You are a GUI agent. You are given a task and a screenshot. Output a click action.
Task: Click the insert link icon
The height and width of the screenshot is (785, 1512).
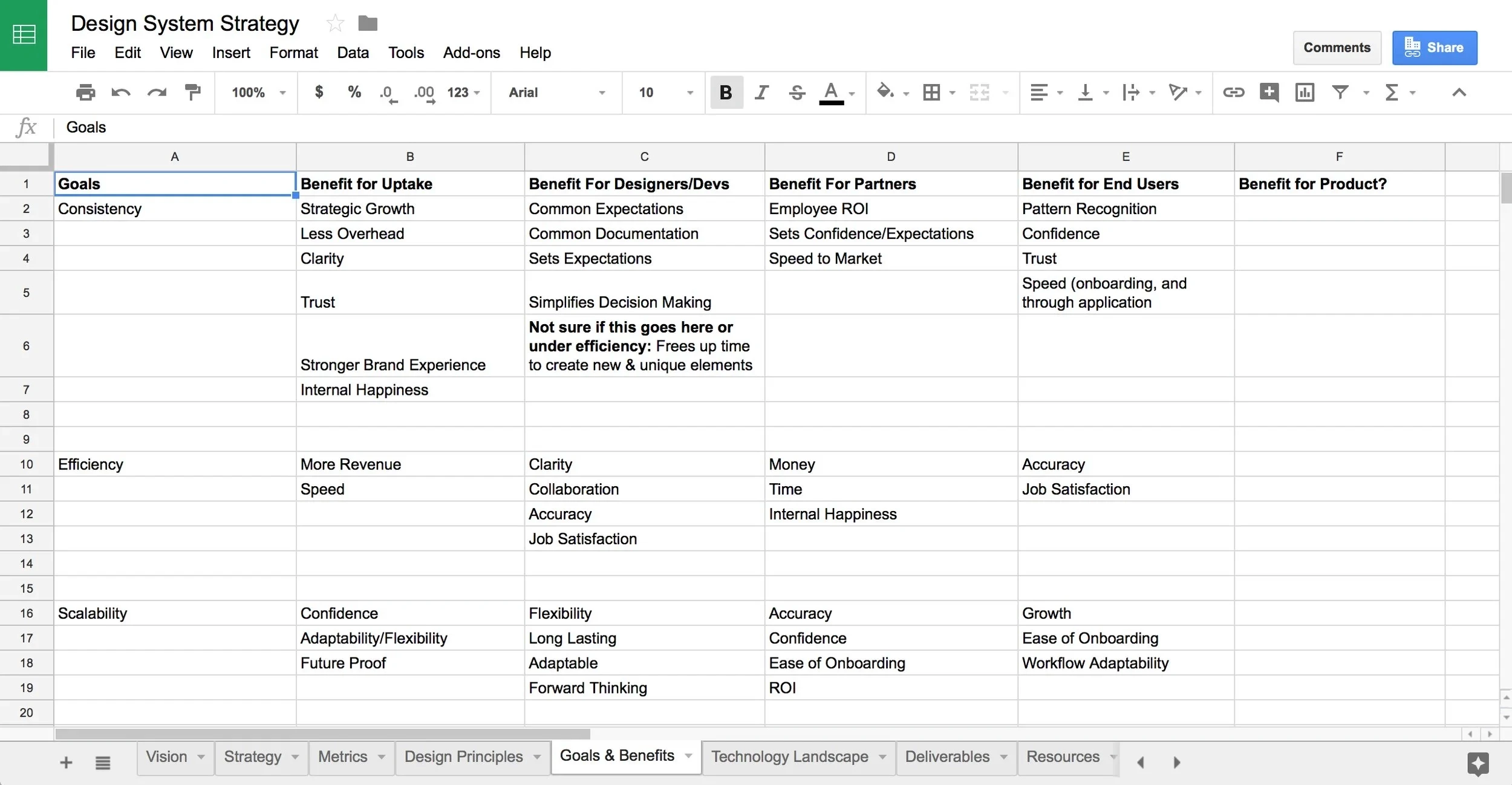coord(1233,93)
